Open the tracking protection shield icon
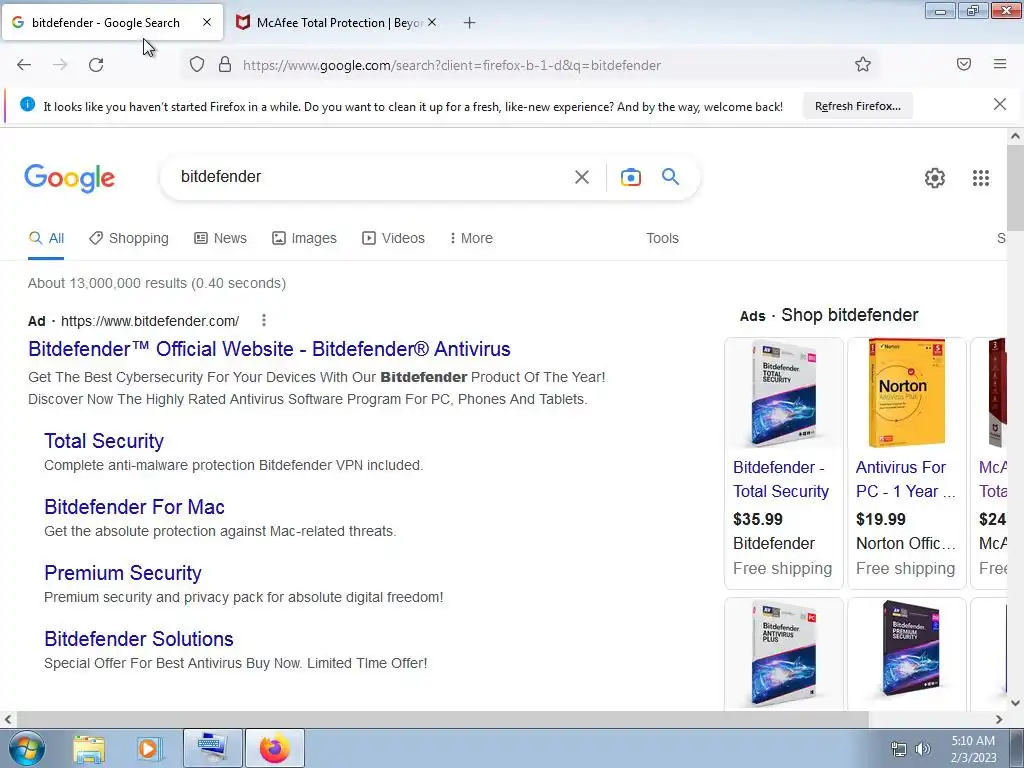The width and height of the screenshot is (1024, 768). (197, 65)
